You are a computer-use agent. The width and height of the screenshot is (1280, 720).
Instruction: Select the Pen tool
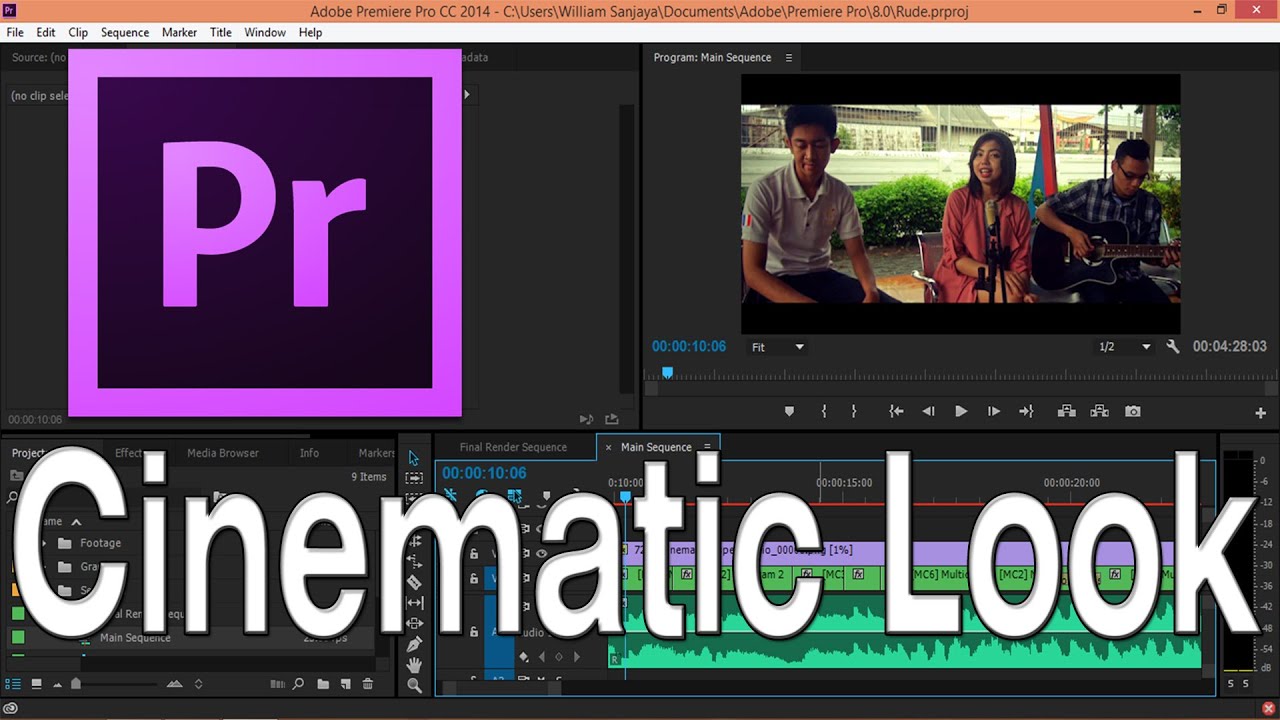(414, 644)
